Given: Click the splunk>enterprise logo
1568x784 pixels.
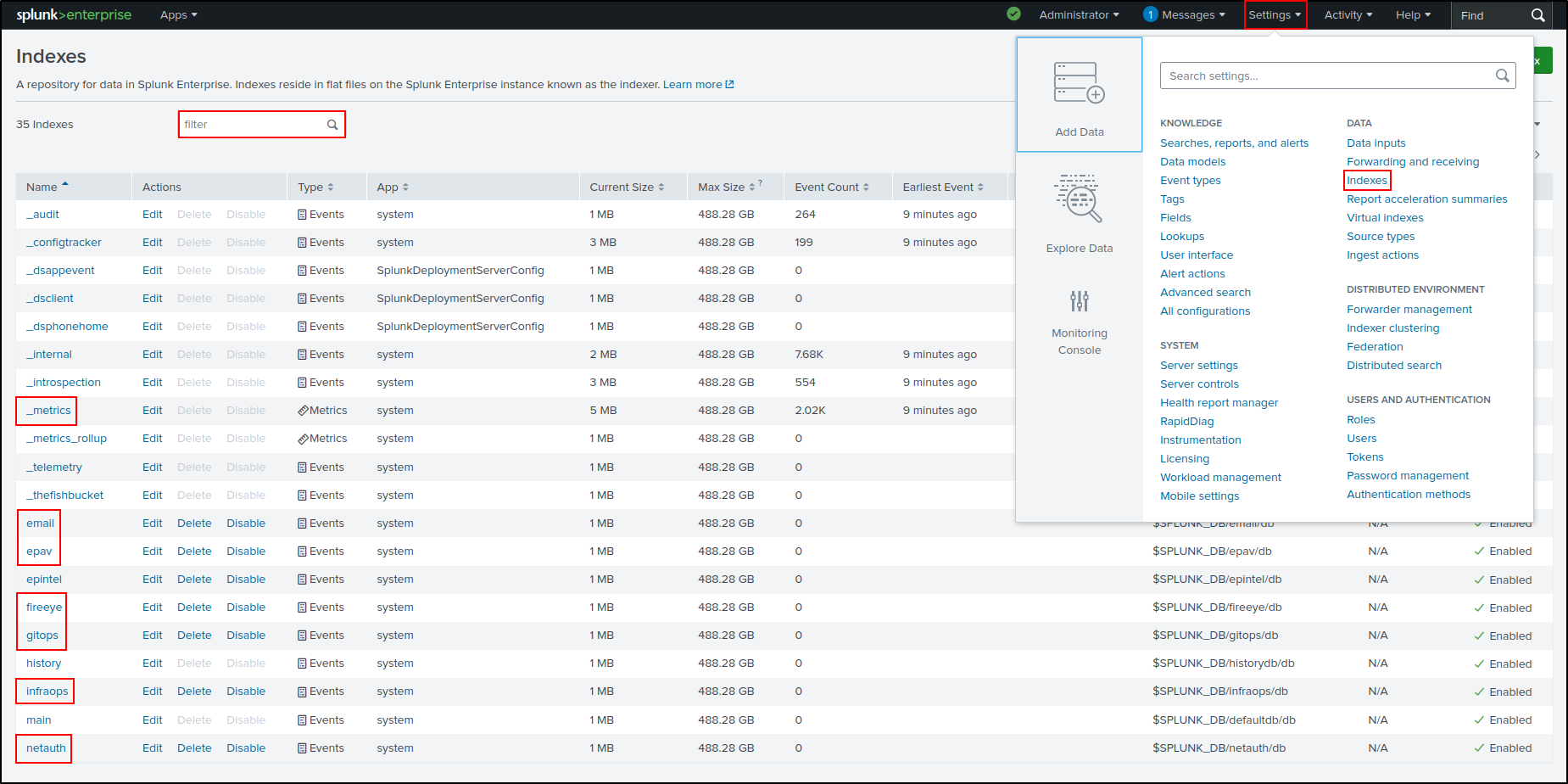Looking at the screenshot, I should tap(73, 14).
